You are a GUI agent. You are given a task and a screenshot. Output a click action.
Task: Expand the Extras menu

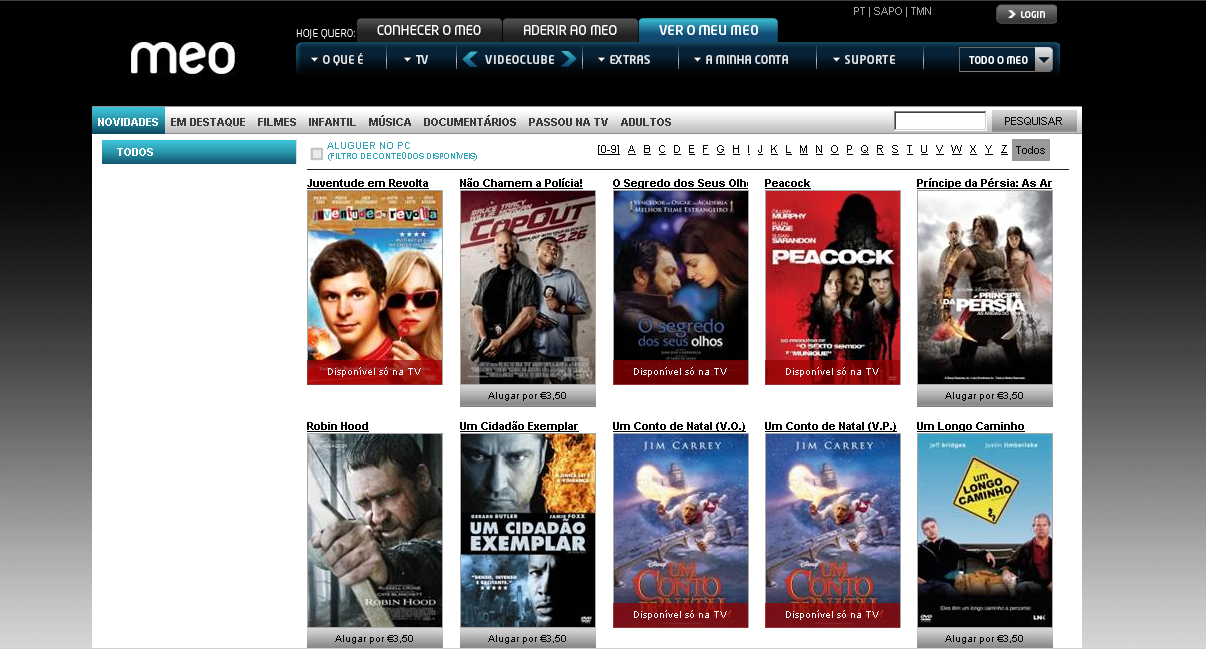624,60
